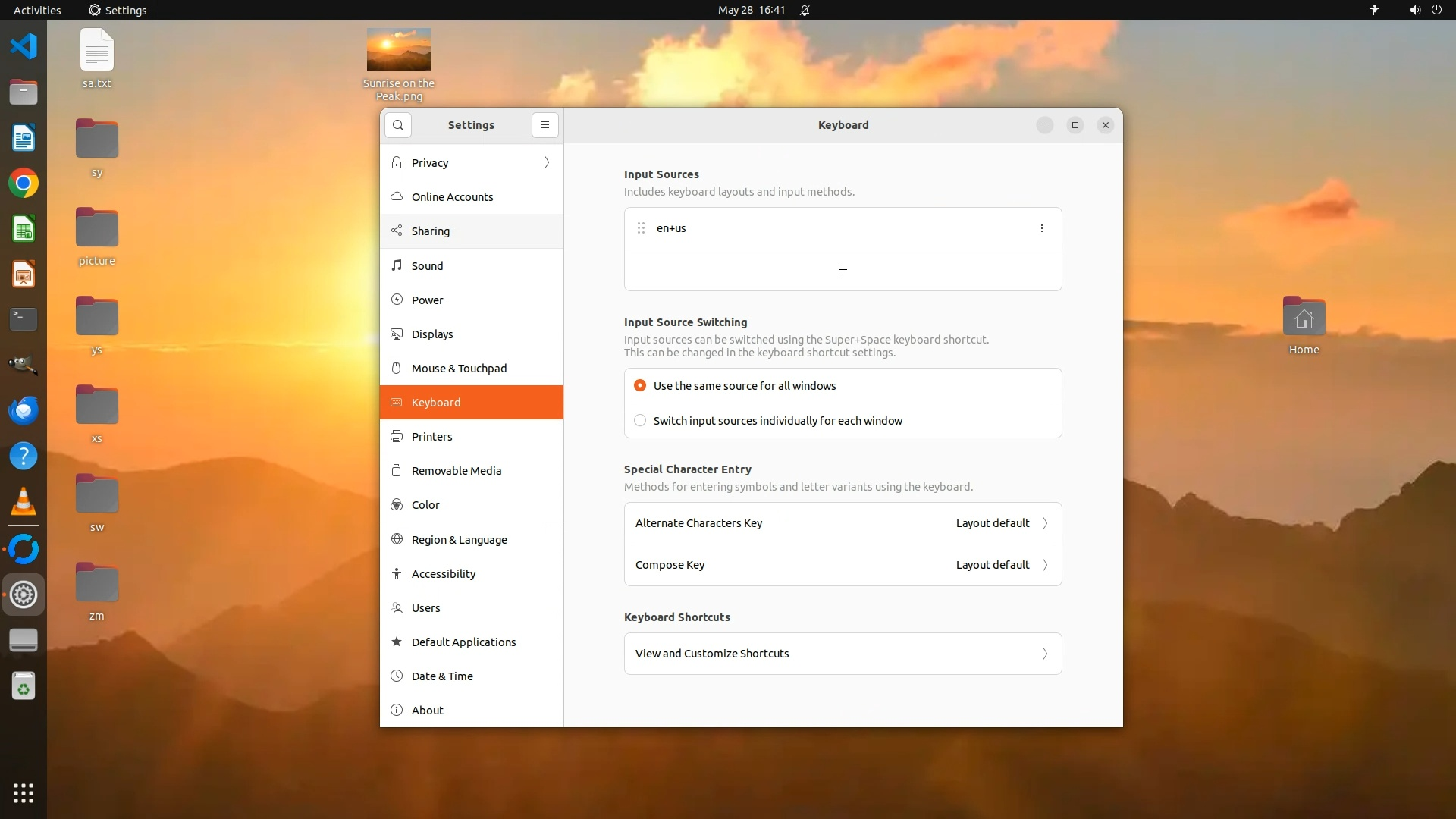Click the three-dot menu for en+us
1456x819 pixels.
pos(1041,228)
